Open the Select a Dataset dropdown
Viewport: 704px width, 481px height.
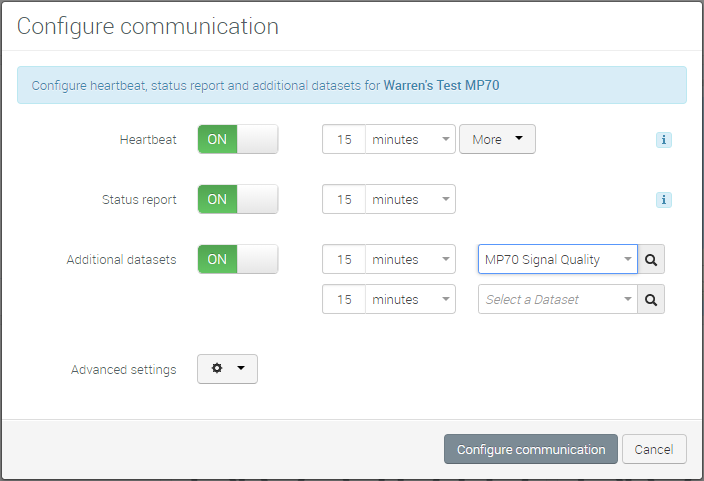click(x=557, y=299)
